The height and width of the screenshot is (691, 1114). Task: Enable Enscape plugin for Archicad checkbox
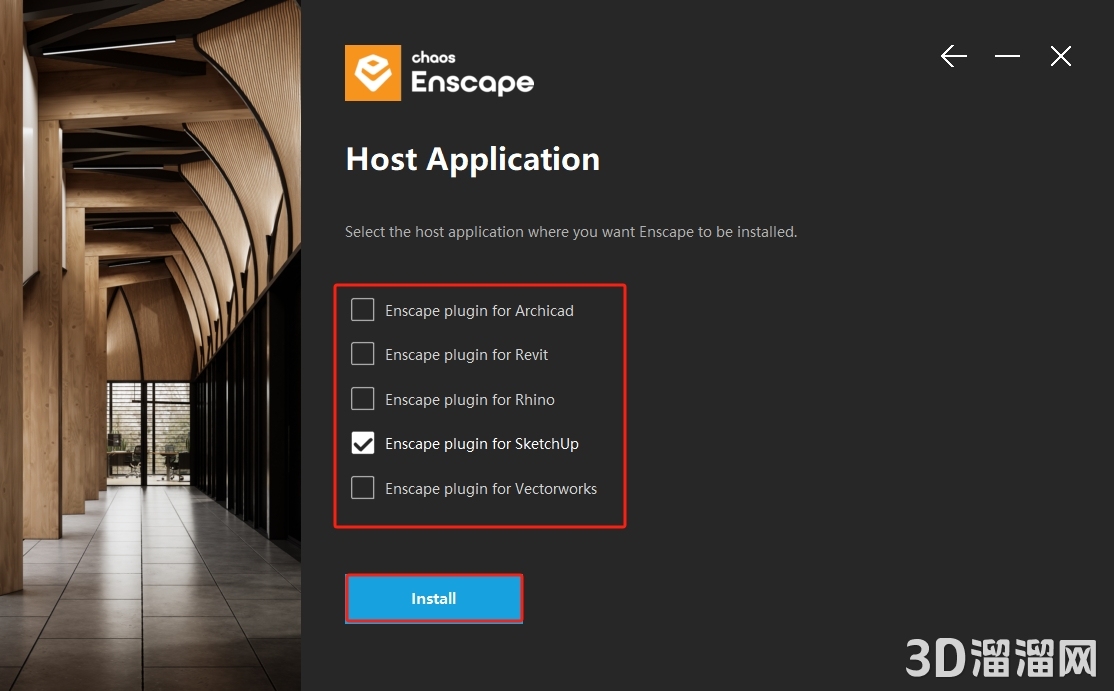point(362,310)
